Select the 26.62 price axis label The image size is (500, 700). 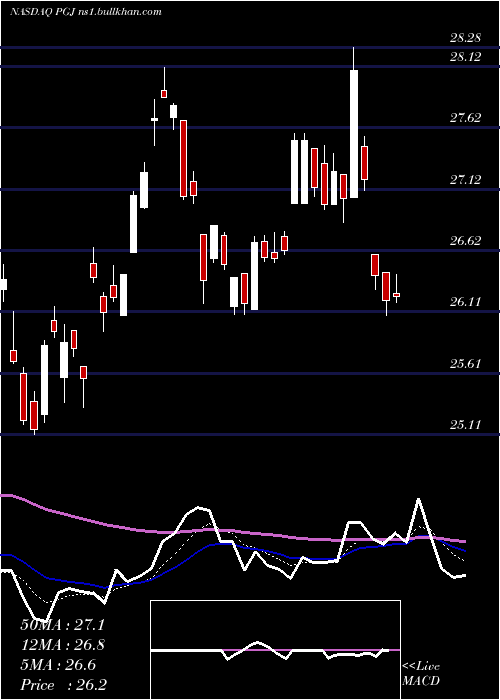pyautogui.click(x=465, y=241)
